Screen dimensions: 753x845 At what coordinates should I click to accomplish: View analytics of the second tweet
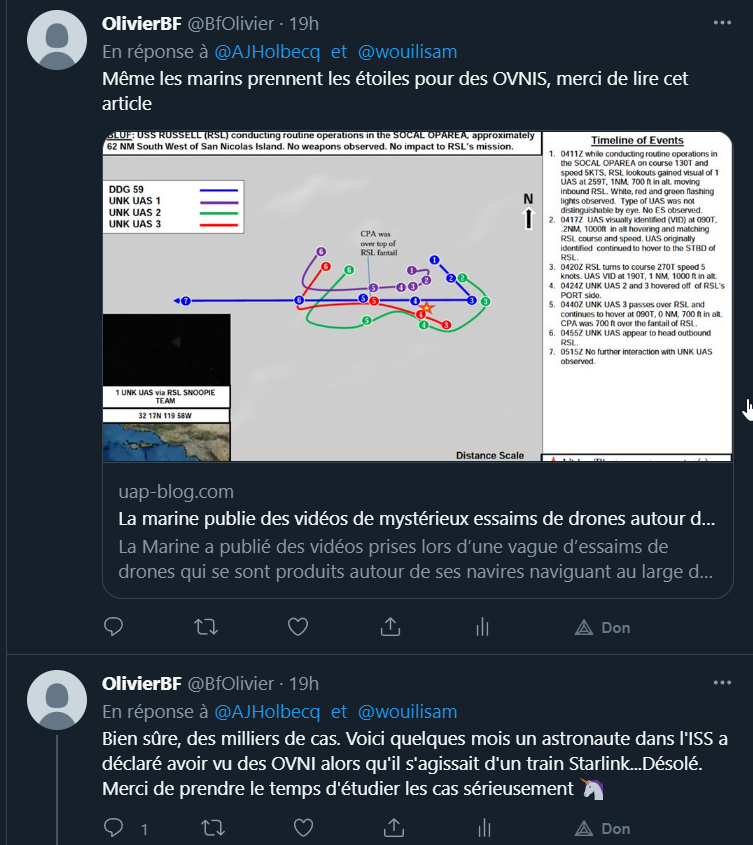[485, 827]
